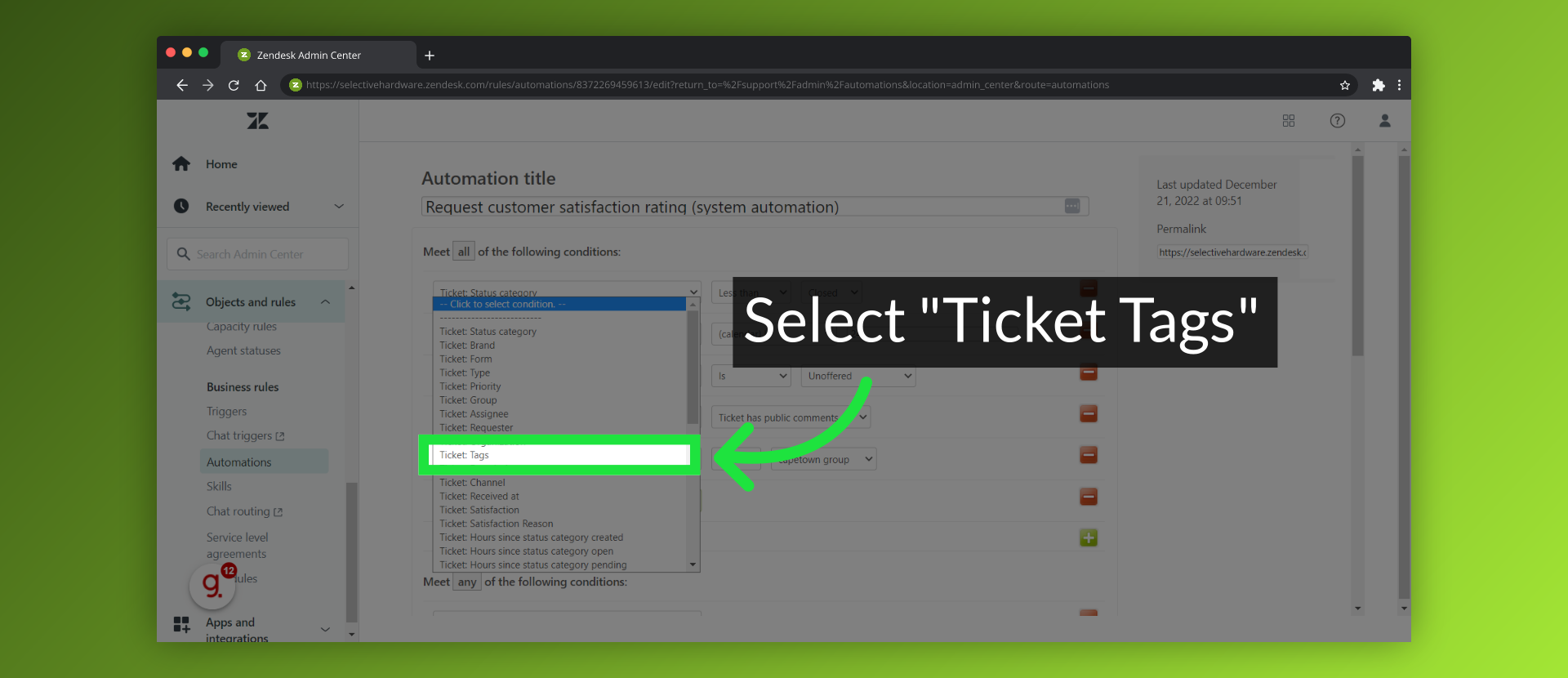Open the help question mark icon
Image resolution: width=1568 pixels, height=678 pixels.
click(1338, 121)
